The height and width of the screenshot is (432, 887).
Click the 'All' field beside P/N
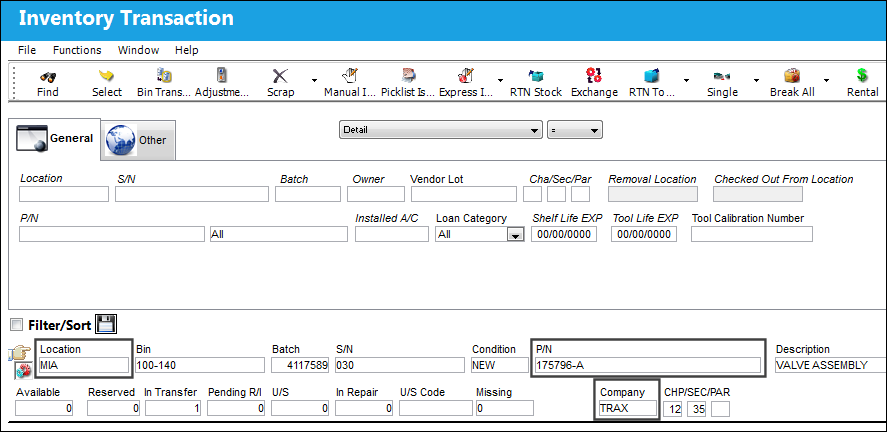pos(278,234)
